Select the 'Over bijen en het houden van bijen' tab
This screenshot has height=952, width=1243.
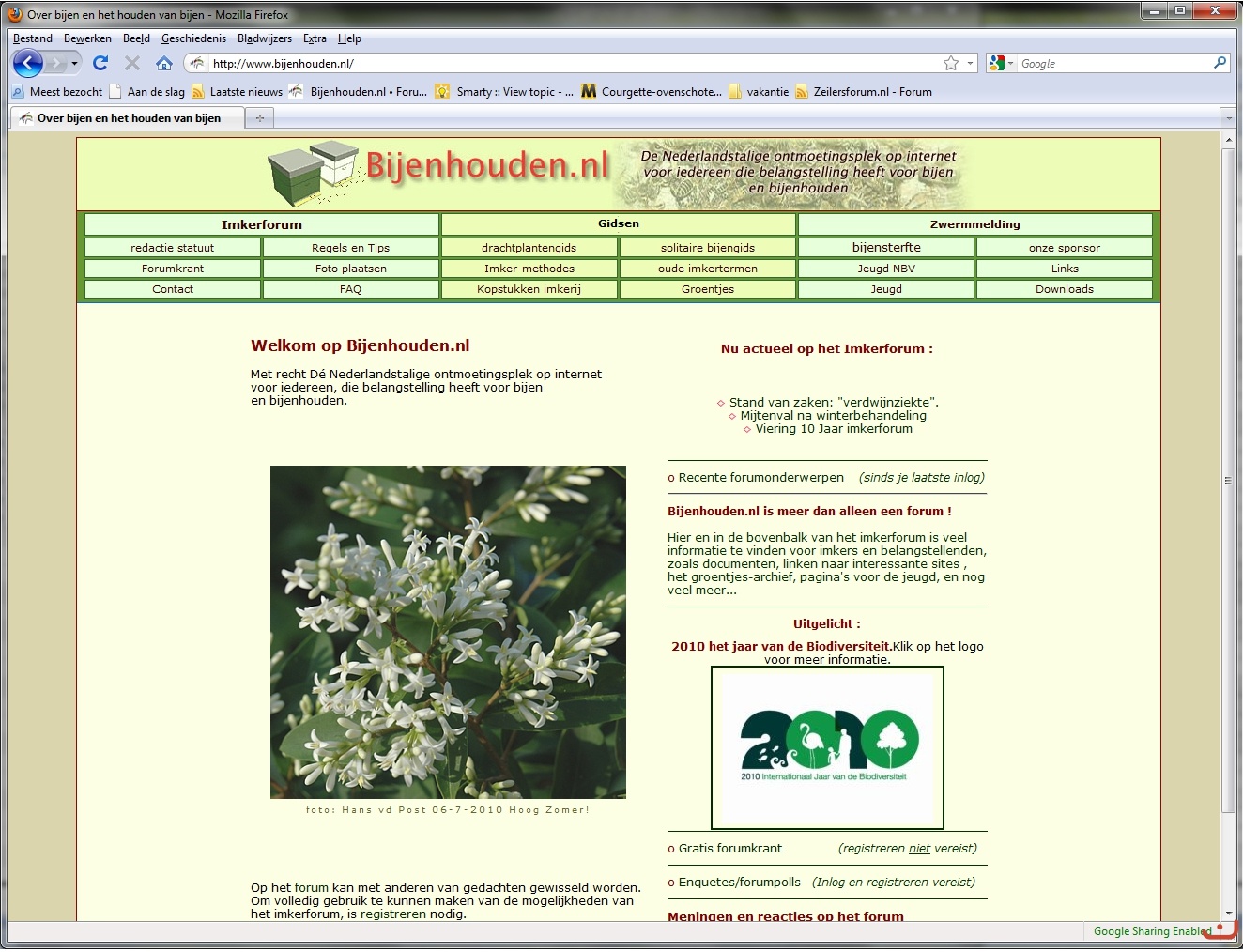pyautogui.click(x=129, y=118)
